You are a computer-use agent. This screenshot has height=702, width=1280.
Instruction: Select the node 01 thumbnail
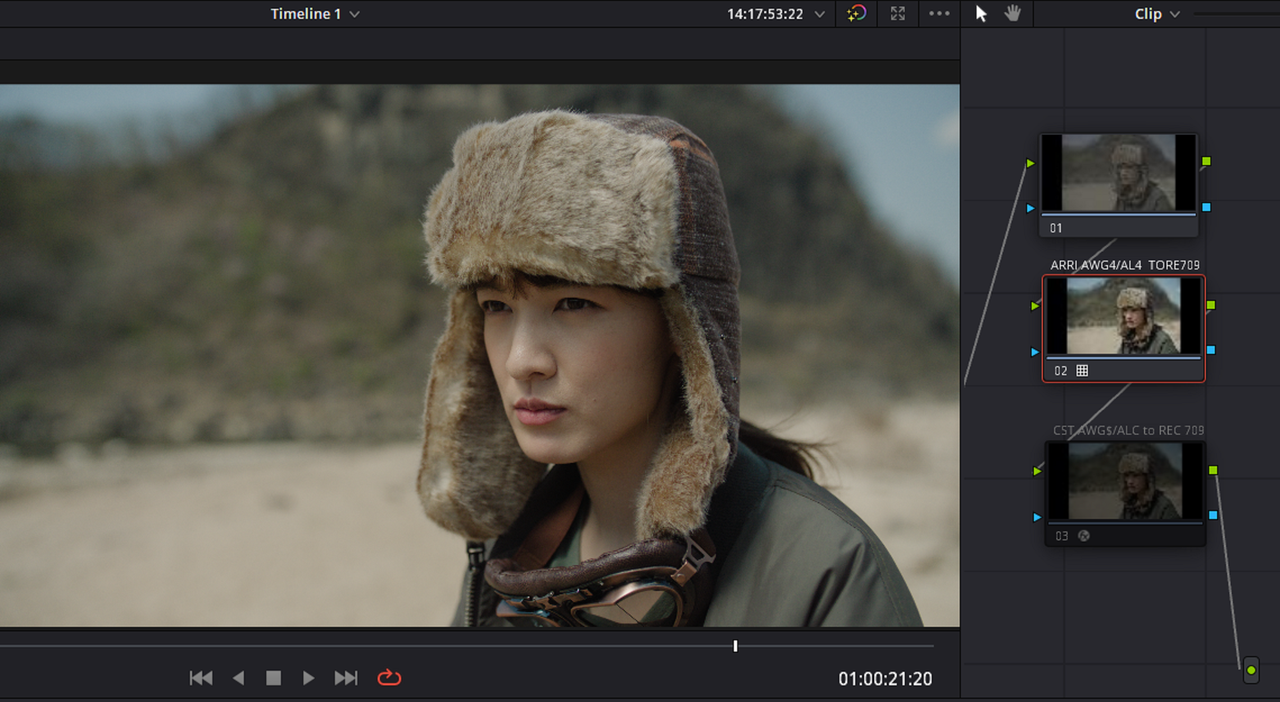(1118, 173)
